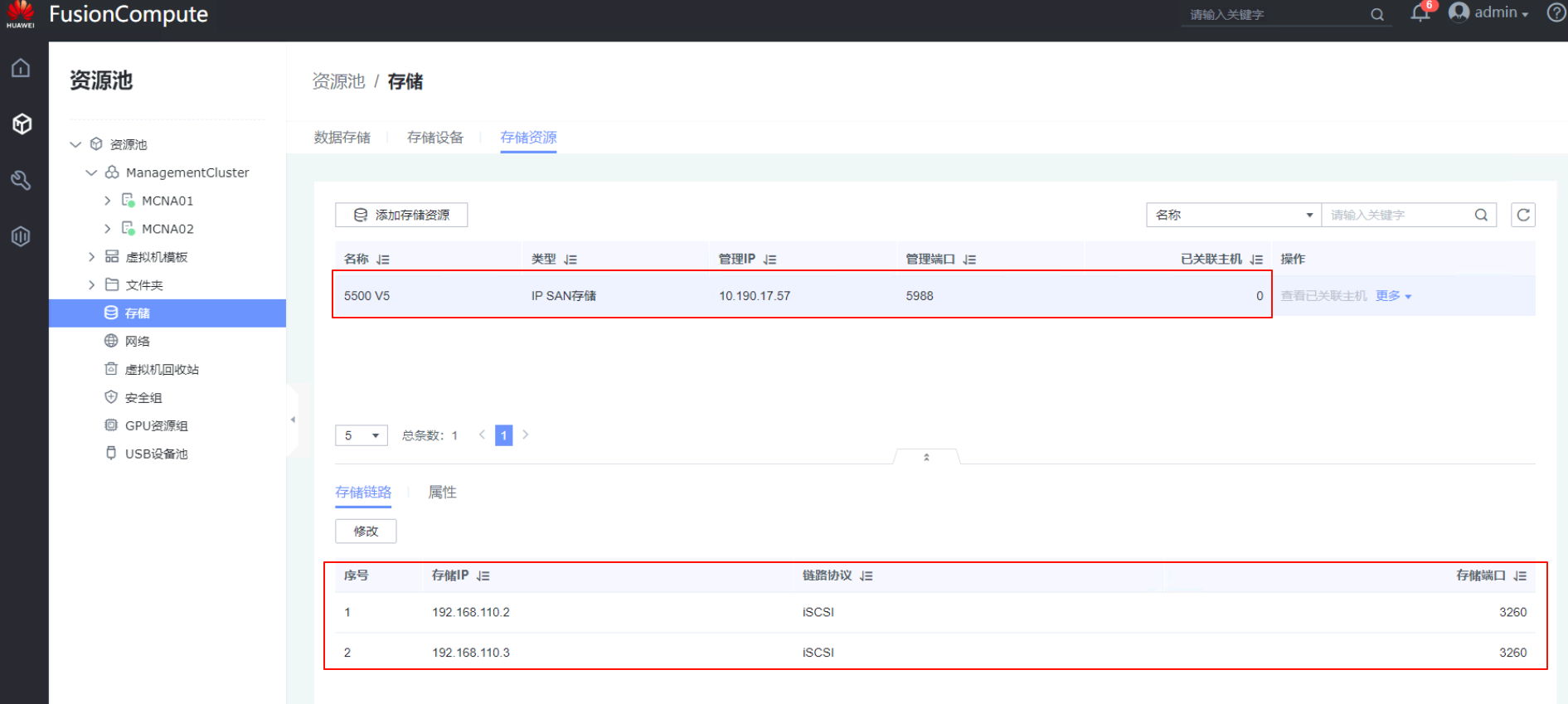Viewport: 1568px width, 704px height.
Task: Open the 名称 filter dropdown
Action: tap(1234, 215)
